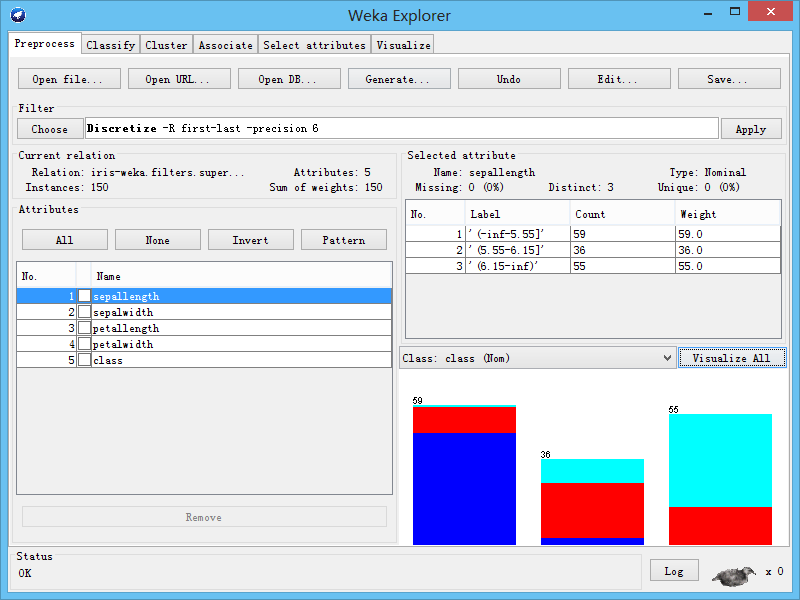Viewport: 800px width, 600px height.
Task: Click the Open DB... button
Action: pos(289,79)
